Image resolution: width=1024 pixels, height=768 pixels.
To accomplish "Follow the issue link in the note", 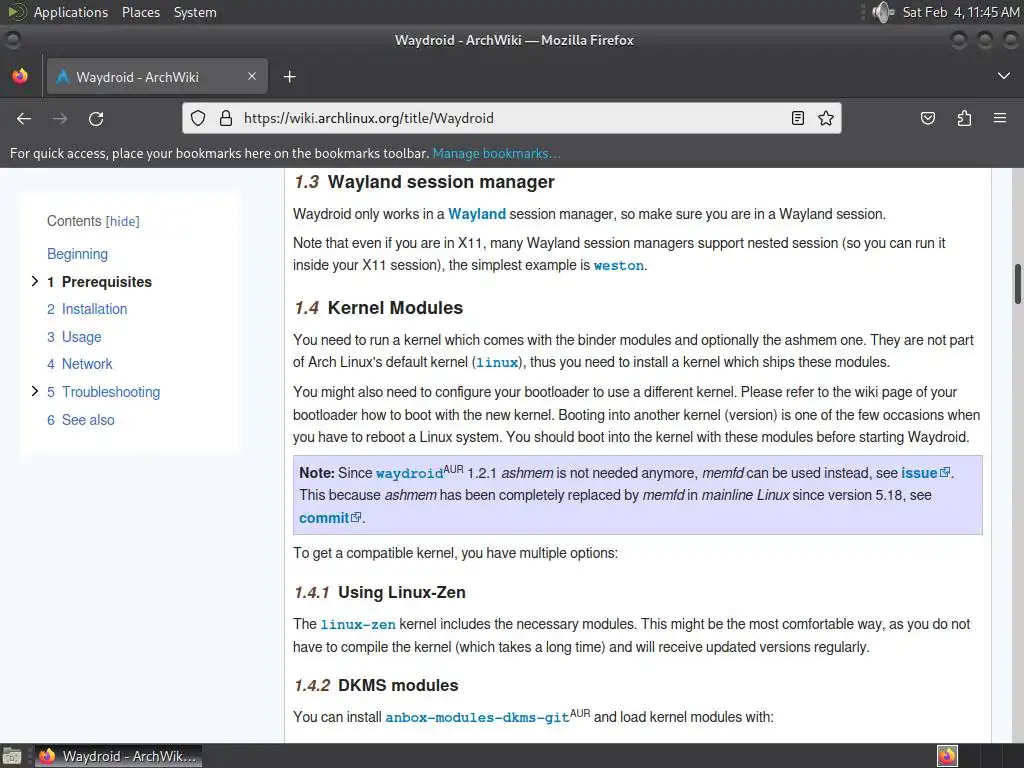I will pyautogui.click(x=919, y=473).
